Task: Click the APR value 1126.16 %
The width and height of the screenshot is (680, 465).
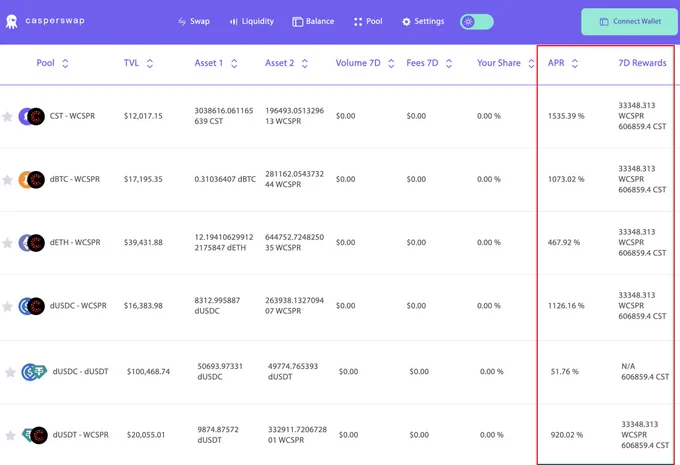Action: (566, 305)
